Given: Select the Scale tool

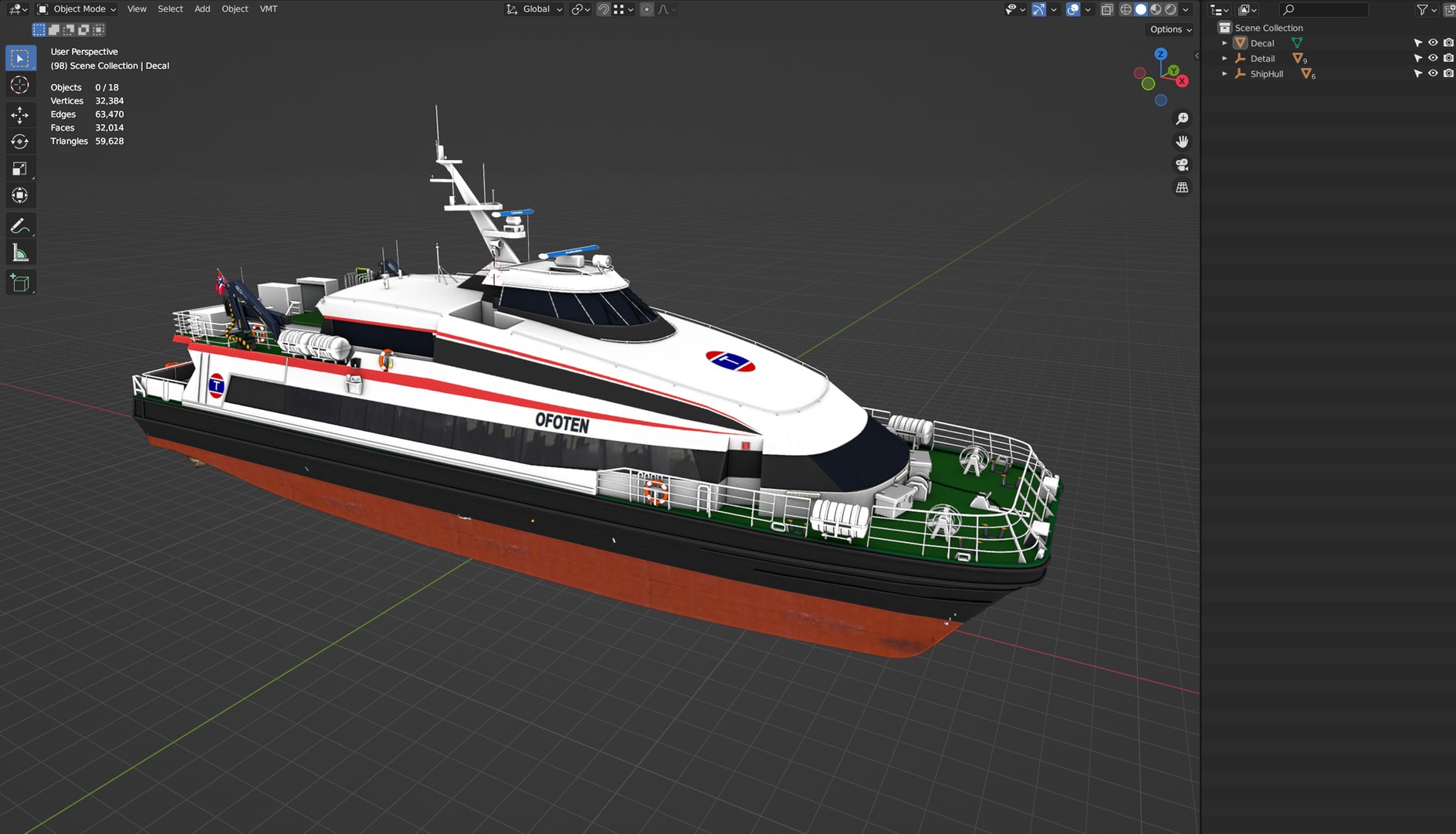Looking at the screenshot, I should [x=20, y=168].
